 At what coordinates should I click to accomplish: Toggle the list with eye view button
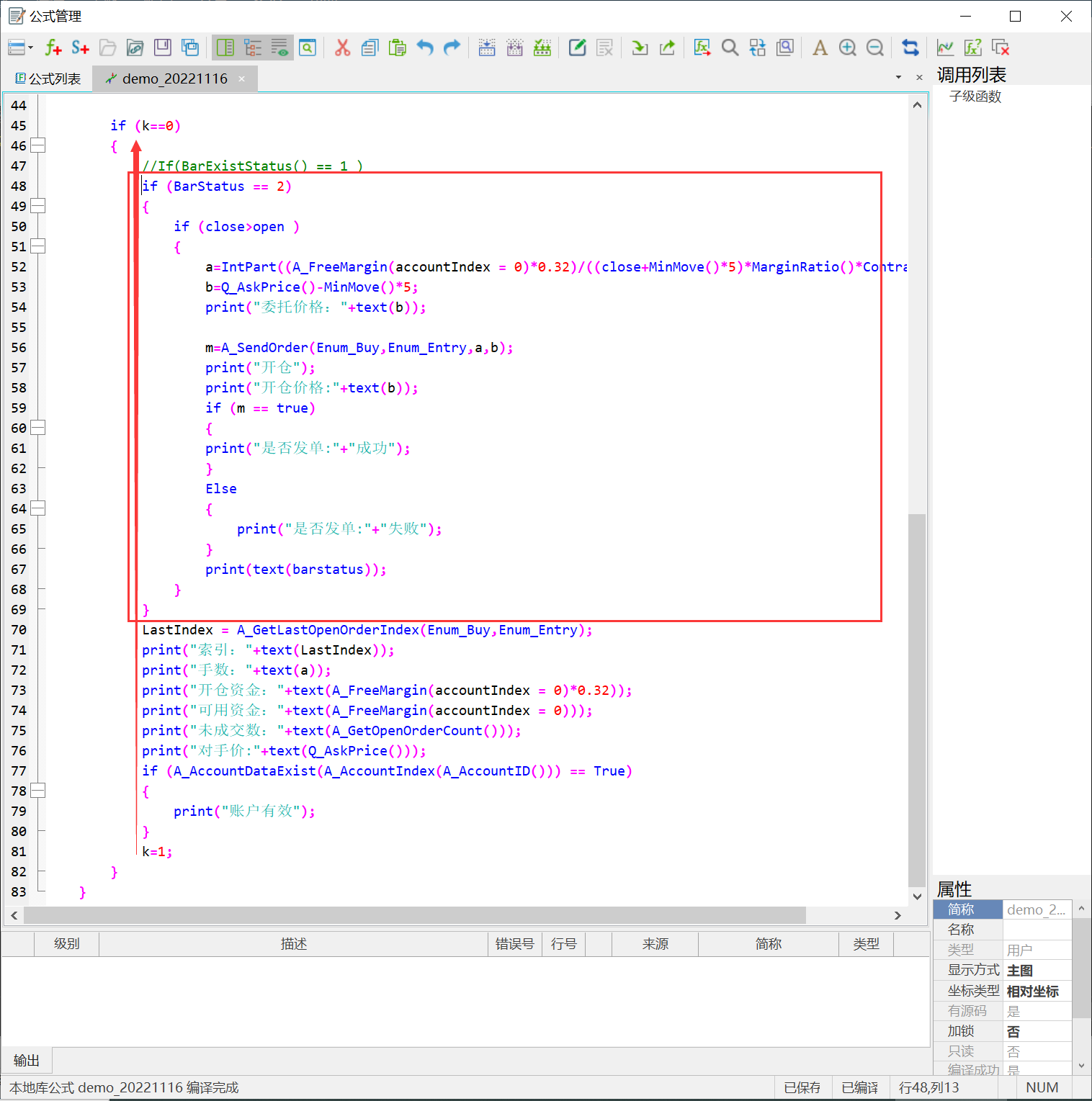pos(279,48)
